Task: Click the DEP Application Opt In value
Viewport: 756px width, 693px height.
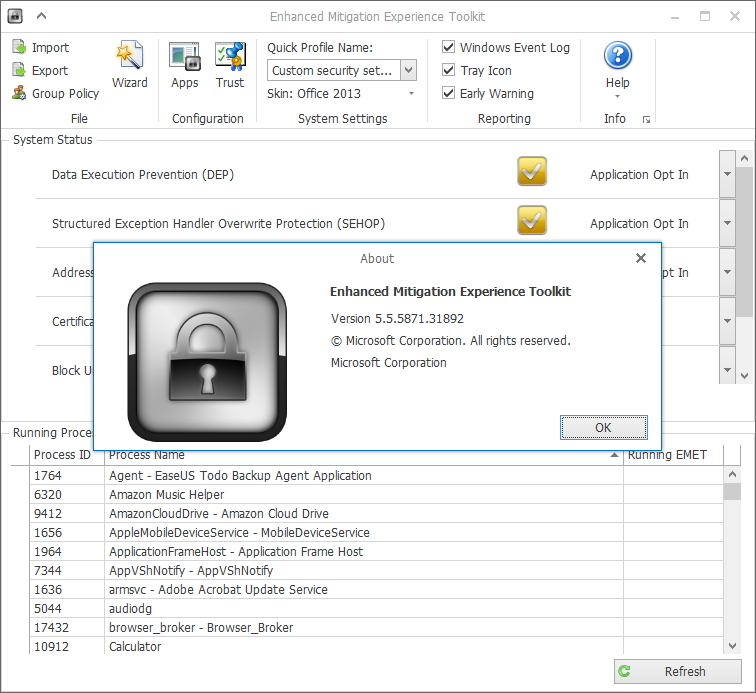Action: 639,175
